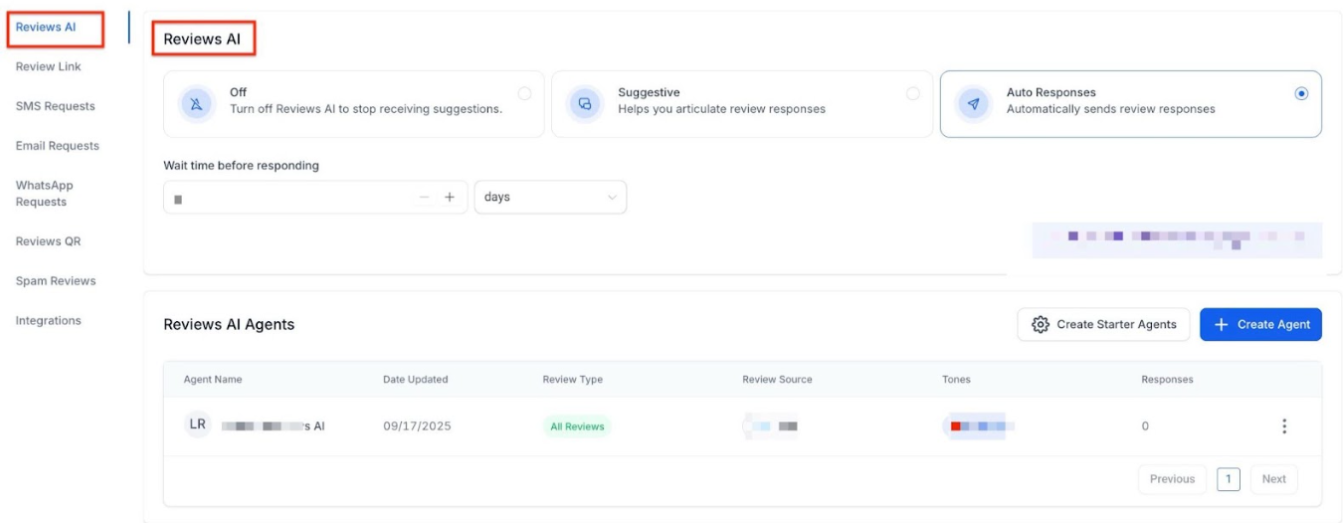The height and width of the screenshot is (523, 1343).
Task: Click the Previous pagination button
Action: (x=1172, y=479)
